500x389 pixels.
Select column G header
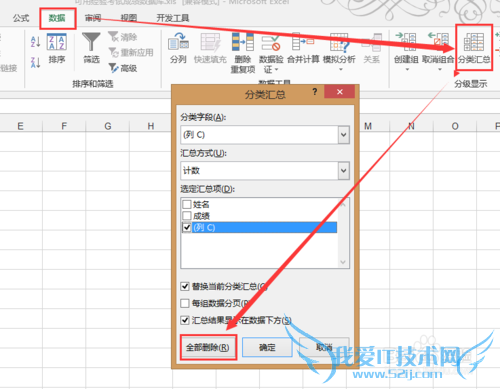108,126
